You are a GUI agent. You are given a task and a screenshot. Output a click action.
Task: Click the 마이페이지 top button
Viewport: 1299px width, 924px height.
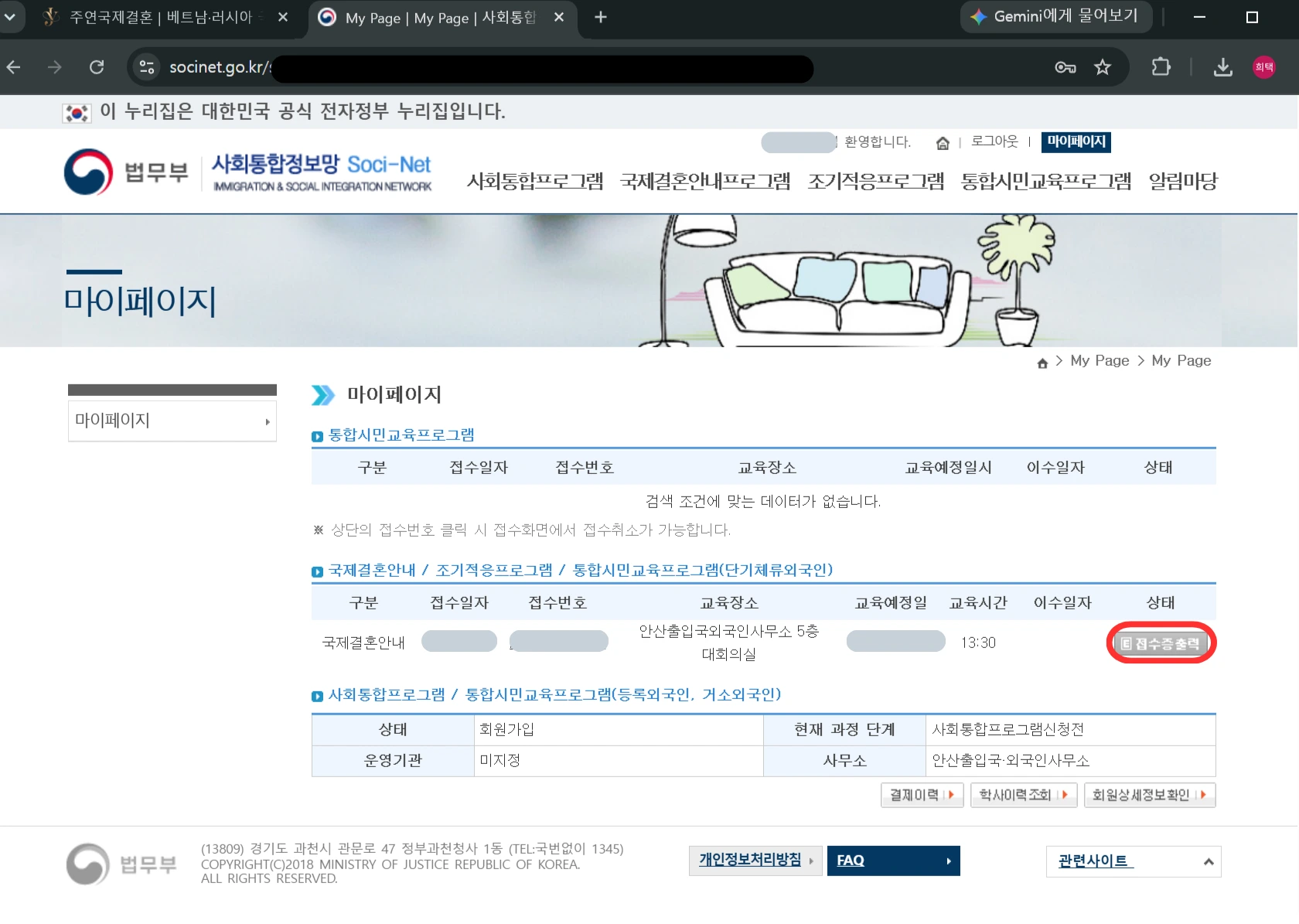pos(1076,141)
